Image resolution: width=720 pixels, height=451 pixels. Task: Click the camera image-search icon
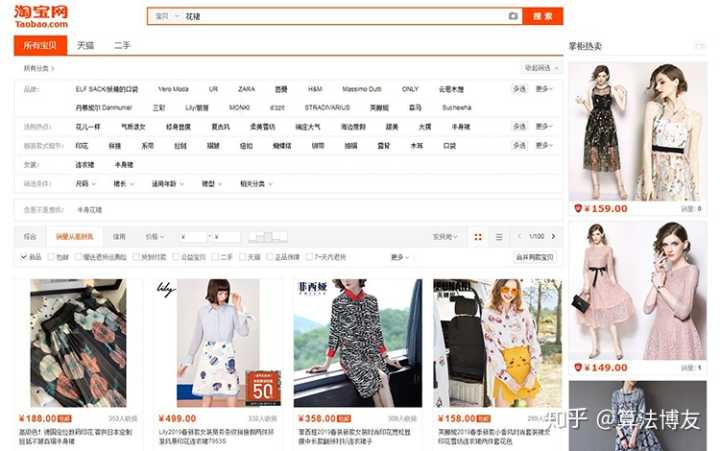click(513, 16)
